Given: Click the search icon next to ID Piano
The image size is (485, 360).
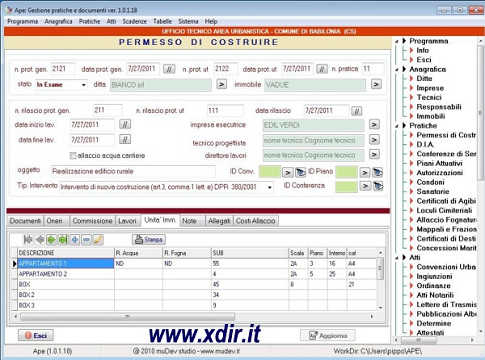Looking at the screenshot, I should 377,172.
